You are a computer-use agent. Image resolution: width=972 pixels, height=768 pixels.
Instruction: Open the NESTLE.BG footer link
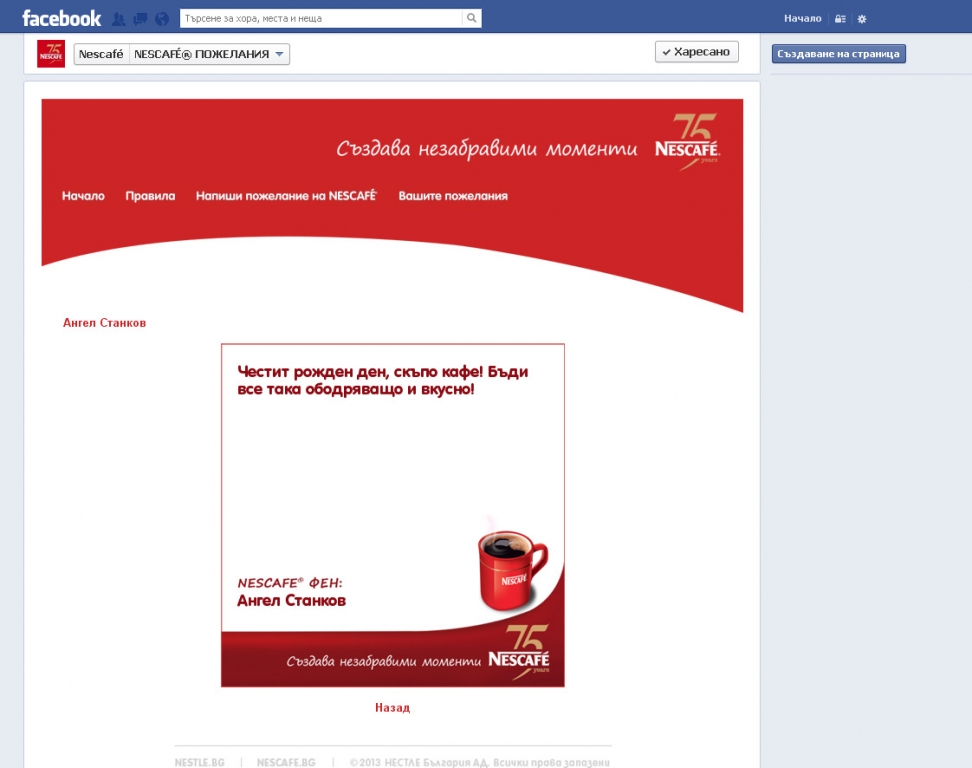200,762
